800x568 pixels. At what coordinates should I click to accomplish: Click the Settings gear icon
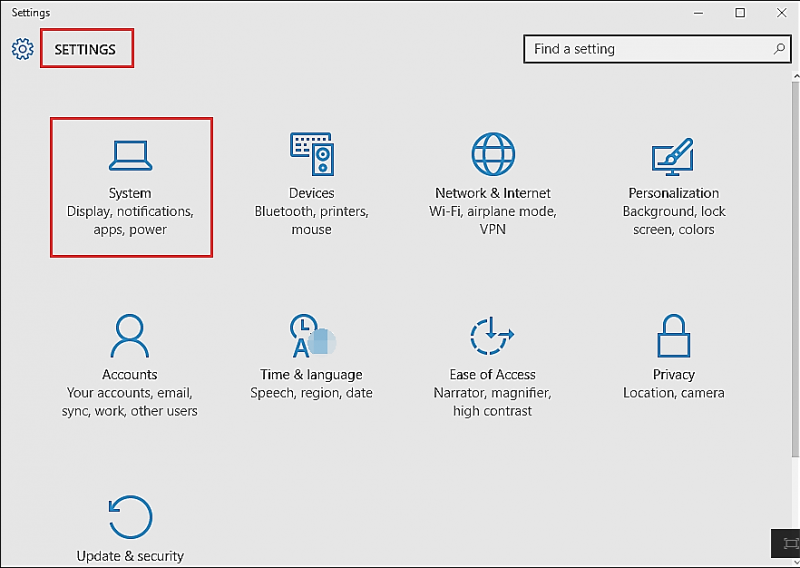pyautogui.click(x=22, y=49)
